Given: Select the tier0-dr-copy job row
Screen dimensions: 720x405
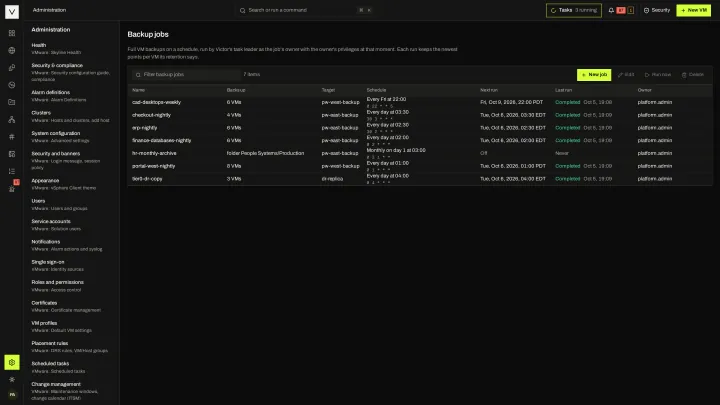Looking at the screenshot, I should [420, 179].
